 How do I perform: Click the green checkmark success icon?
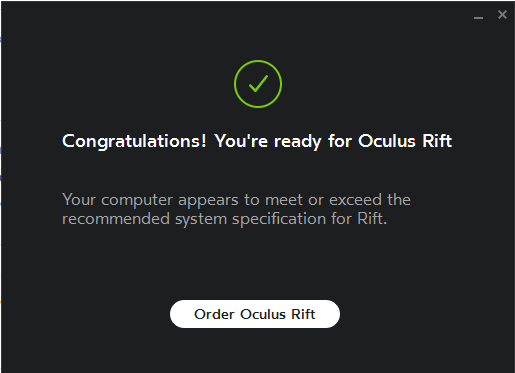click(x=258, y=84)
